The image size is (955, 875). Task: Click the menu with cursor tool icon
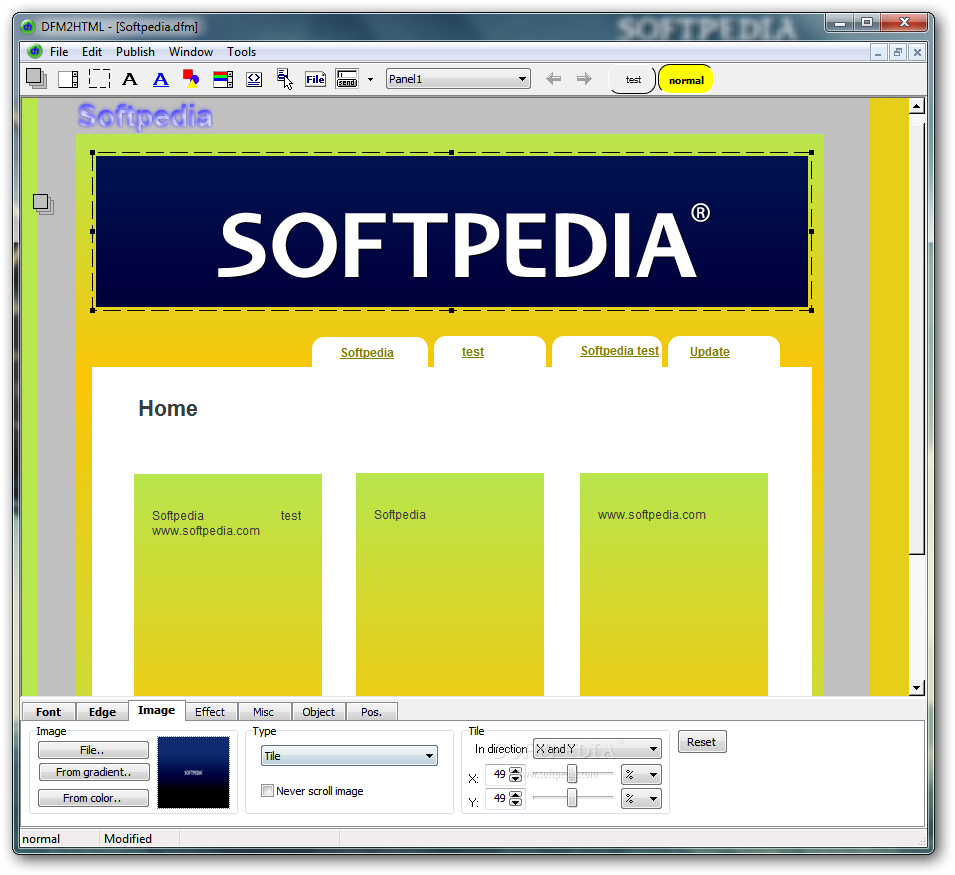tap(284, 79)
